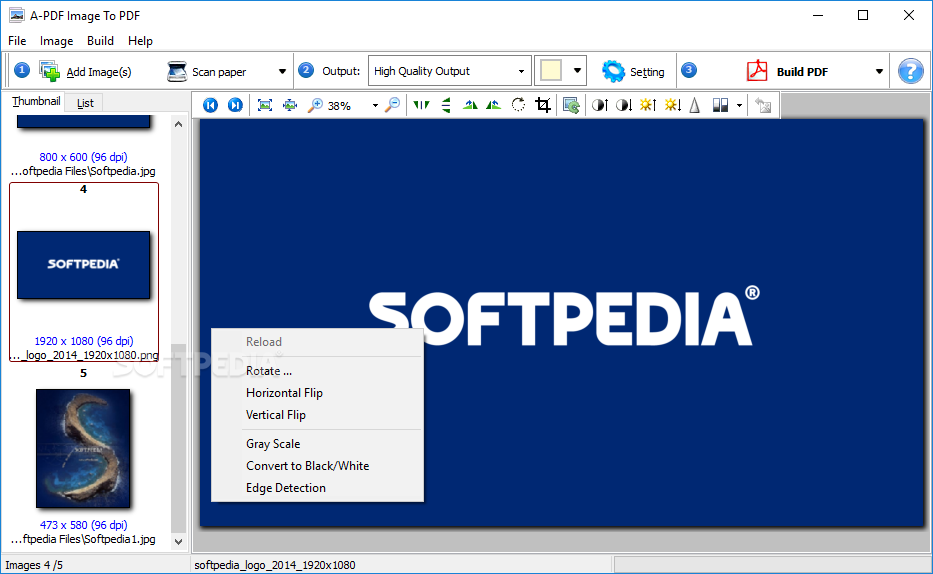Switch to the List tab
Viewport: 933px width, 574px height.
point(85,103)
